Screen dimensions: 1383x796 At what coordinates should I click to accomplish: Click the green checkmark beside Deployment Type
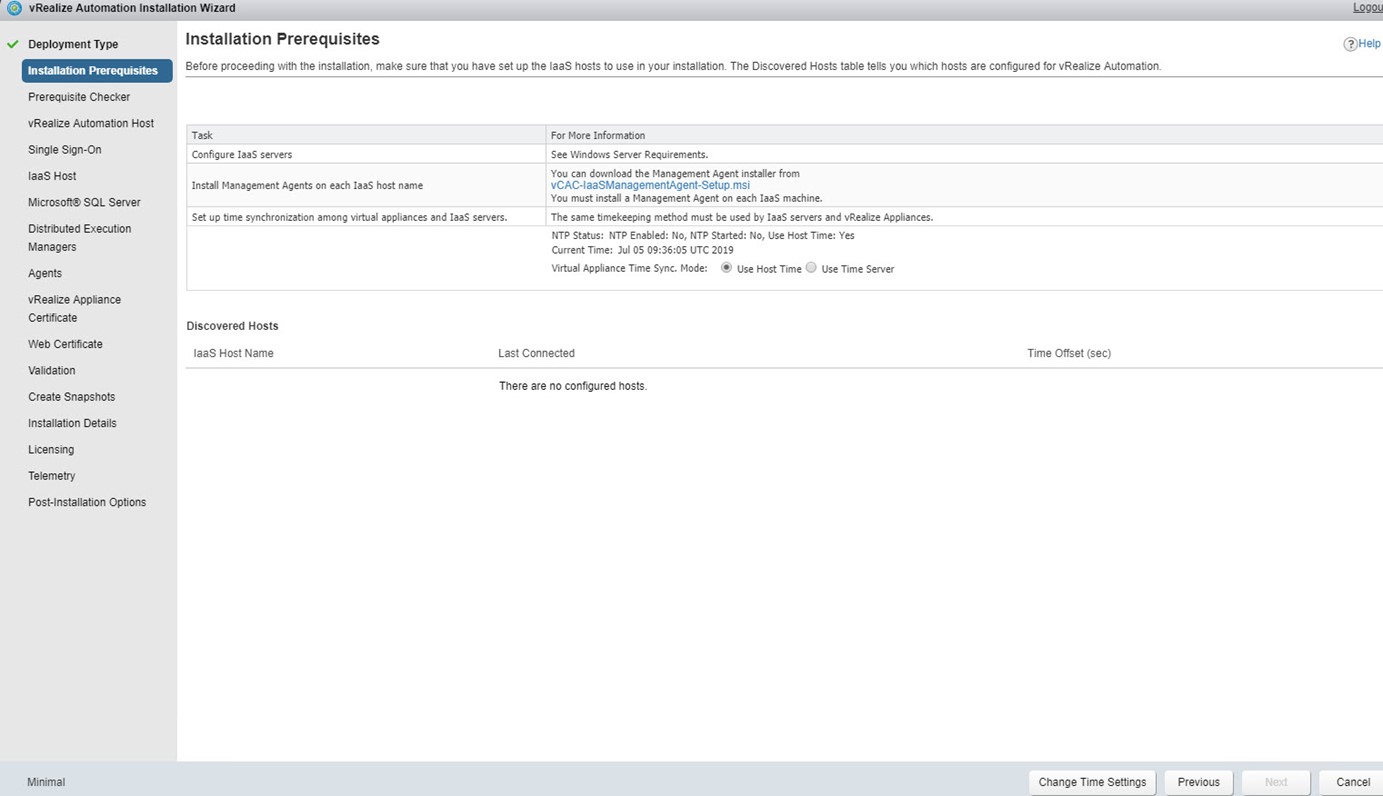pyautogui.click(x=13, y=44)
